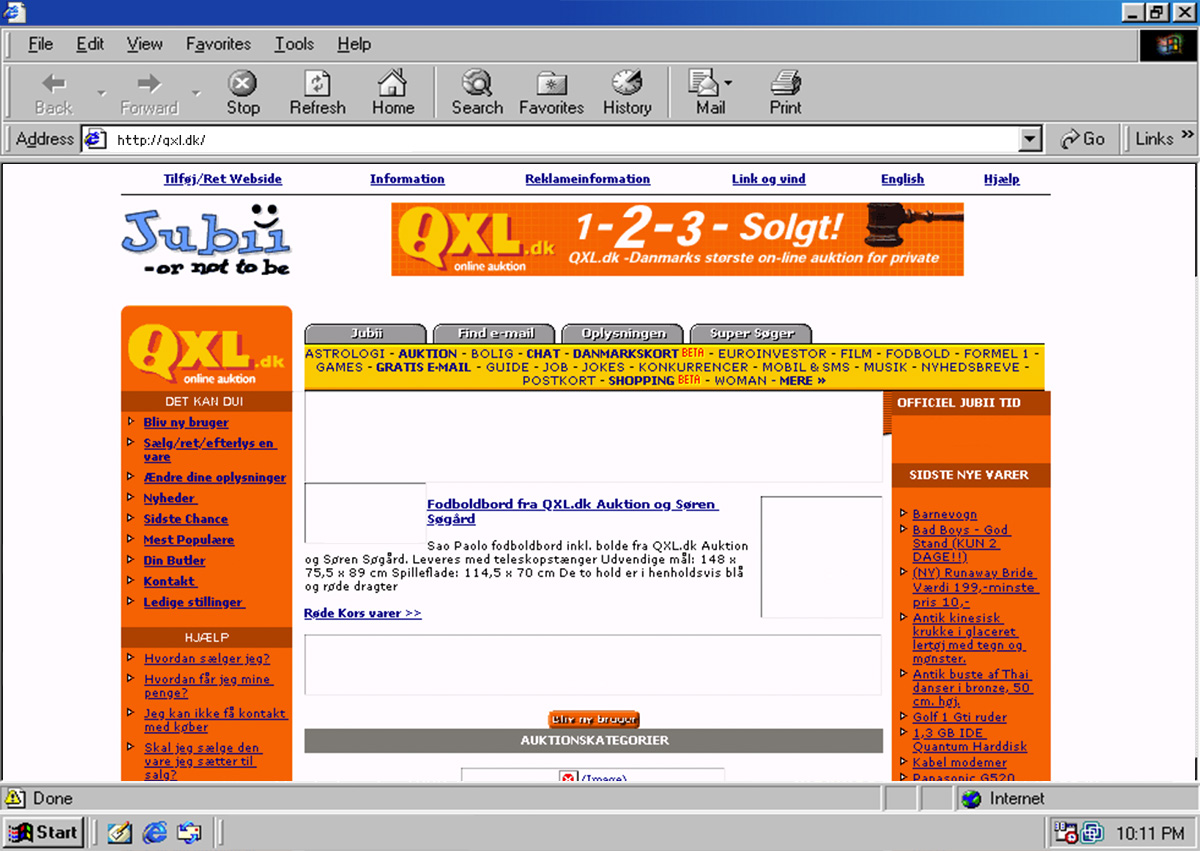Switch to the Find e-mail tab
The height and width of the screenshot is (851, 1200).
(495, 334)
